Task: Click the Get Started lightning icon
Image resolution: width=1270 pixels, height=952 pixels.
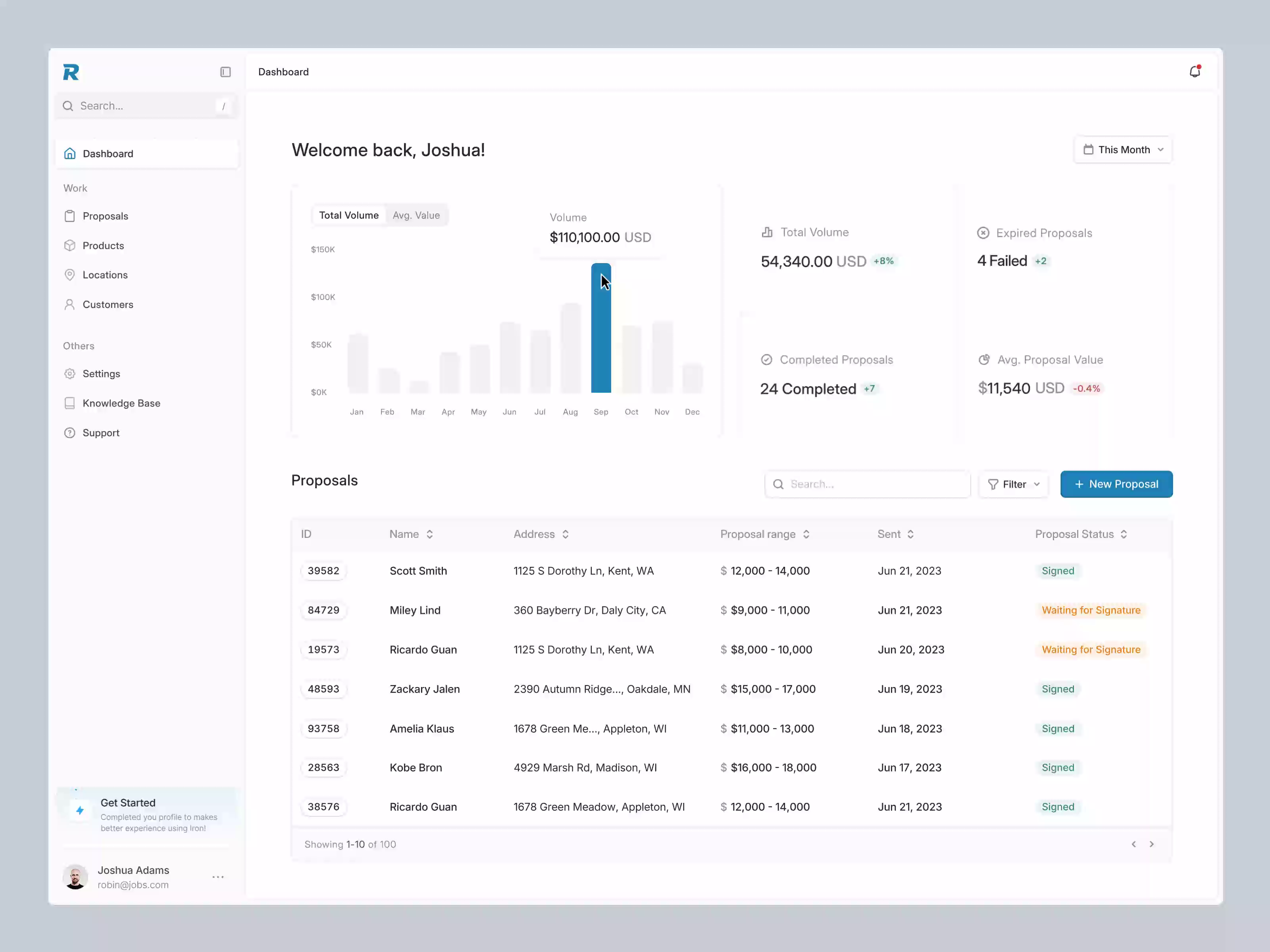Action: [80, 811]
